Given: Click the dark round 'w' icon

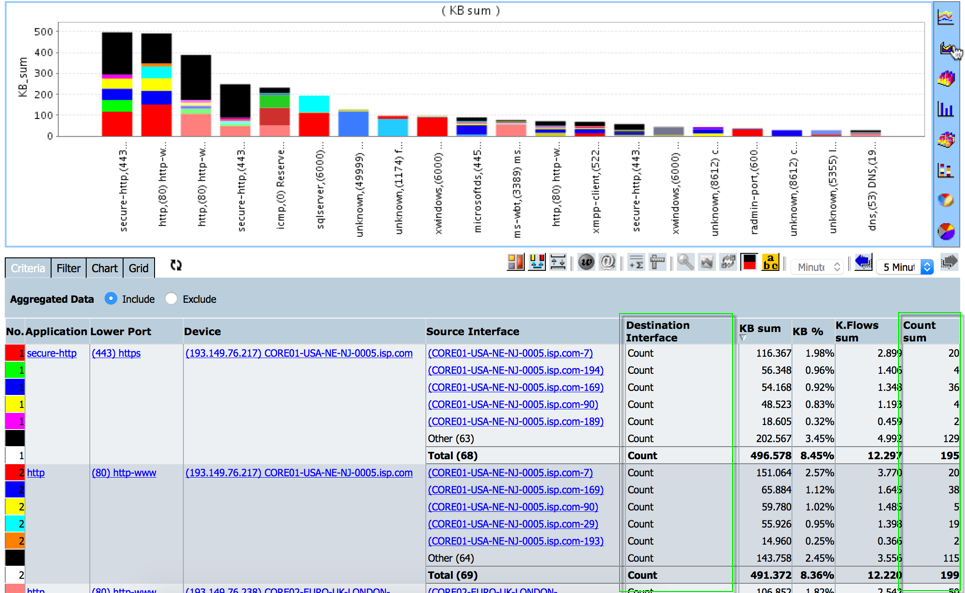Looking at the screenshot, I should point(586,263).
